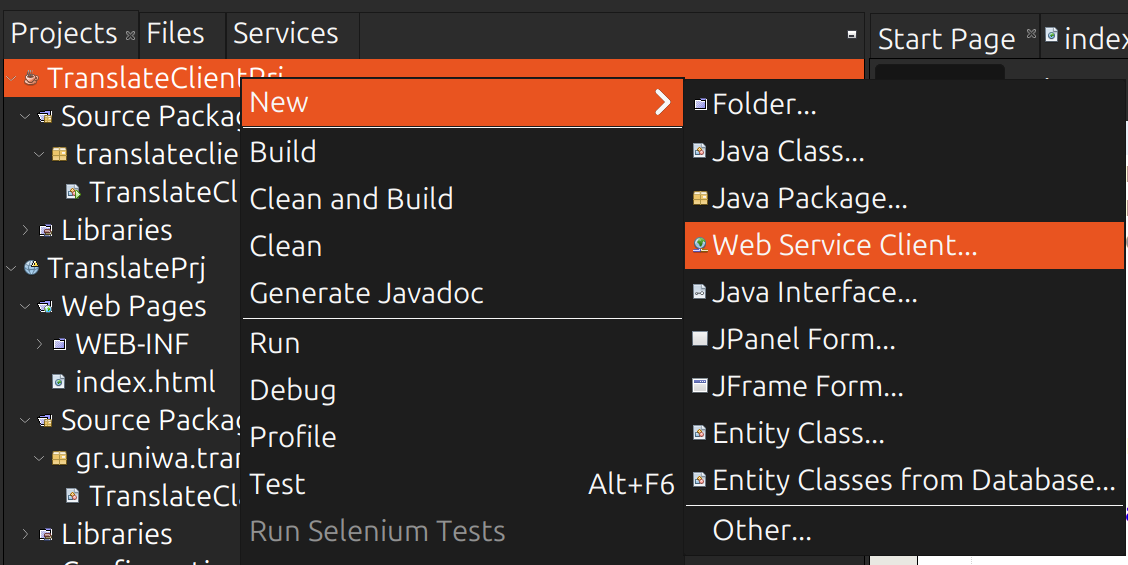Switch to the Files tab
The width and height of the screenshot is (1128, 565).
click(175, 34)
